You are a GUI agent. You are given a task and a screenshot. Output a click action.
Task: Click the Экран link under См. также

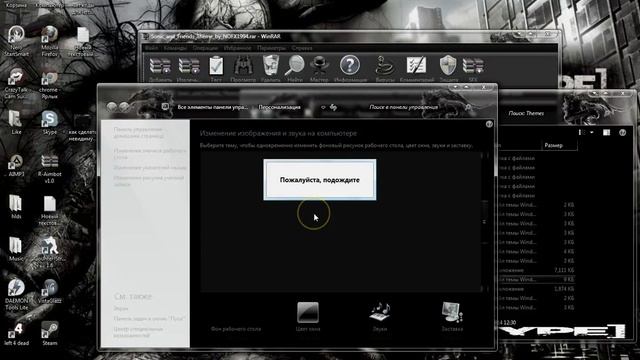pos(120,309)
